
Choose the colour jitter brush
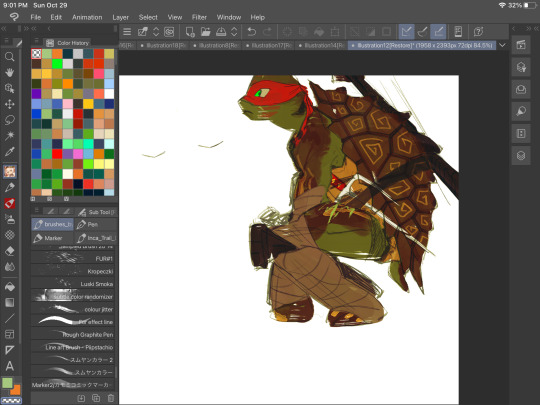pos(73,309)
